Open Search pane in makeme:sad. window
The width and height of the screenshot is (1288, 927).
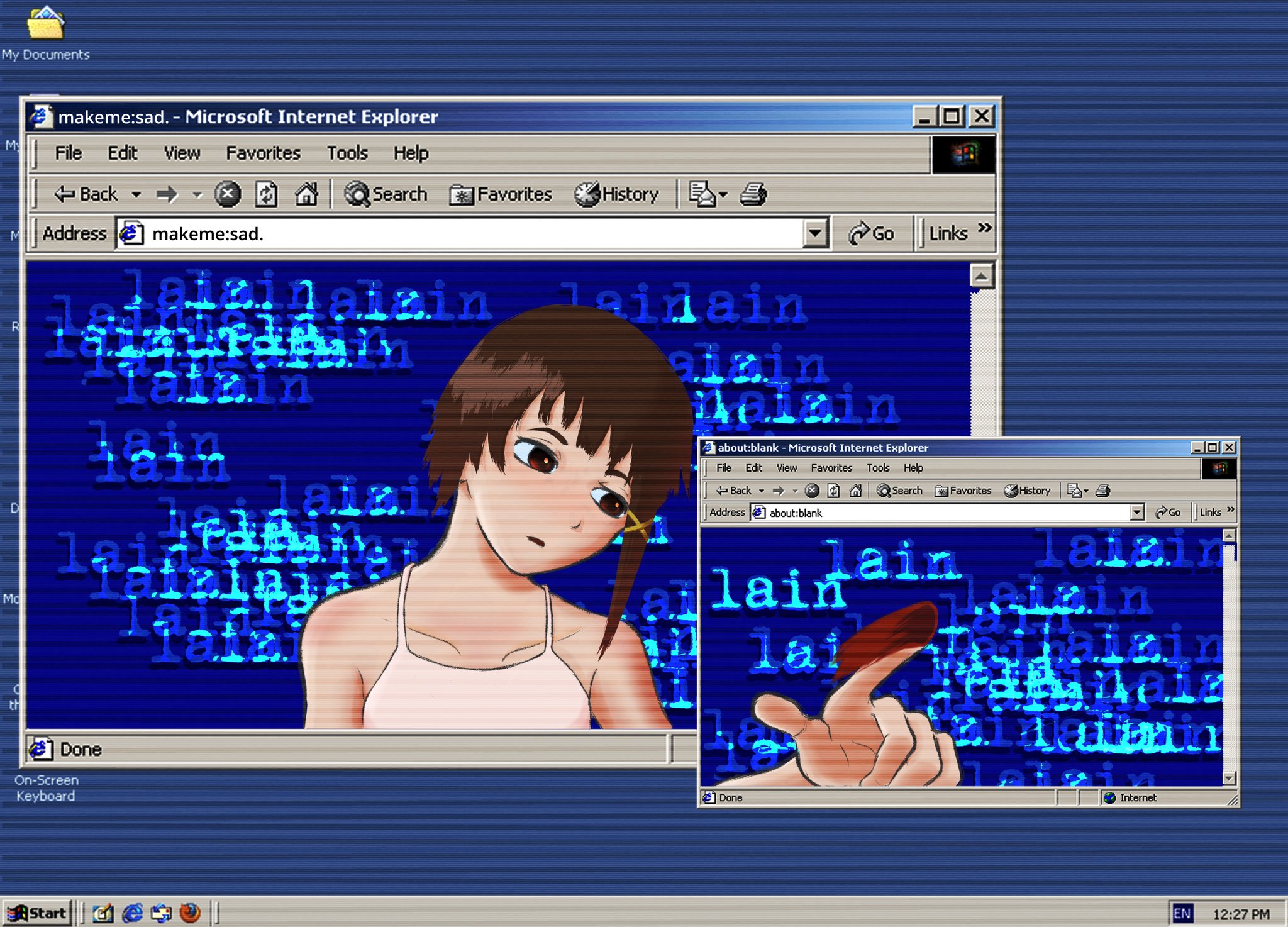(x=386, y=194)
